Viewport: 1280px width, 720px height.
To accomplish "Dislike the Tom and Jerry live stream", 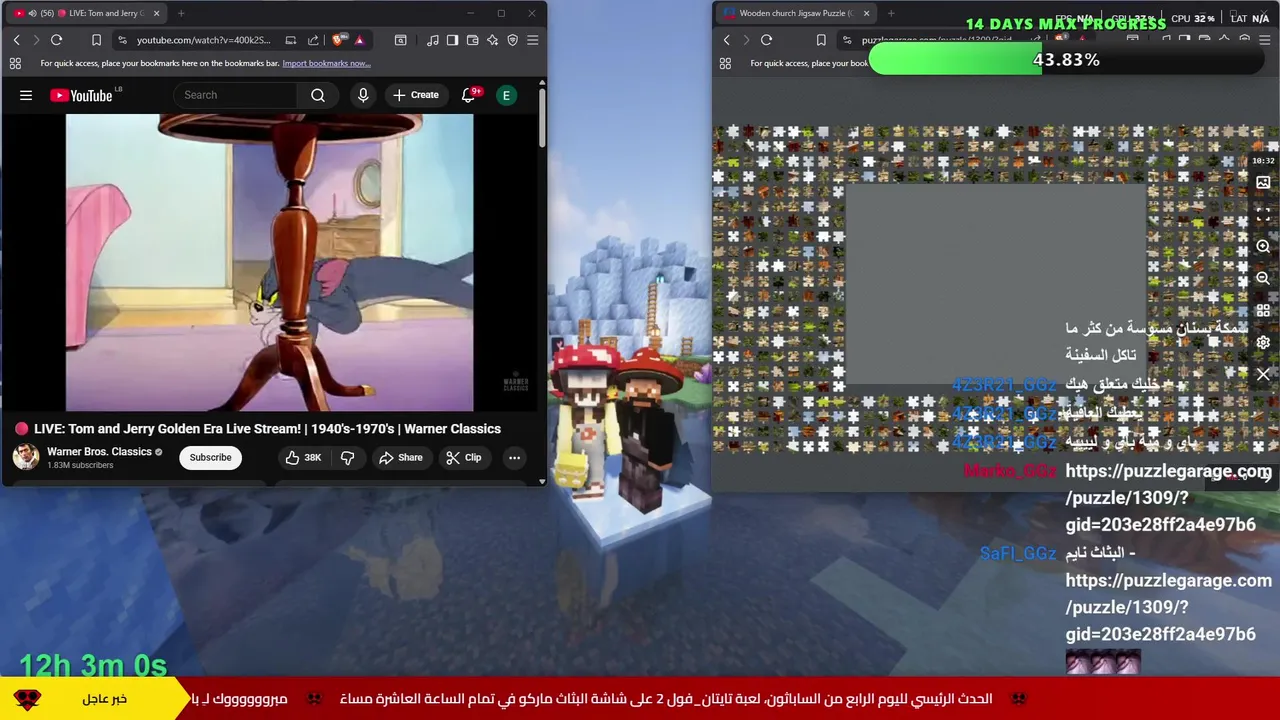I will [x=348, y=457].
